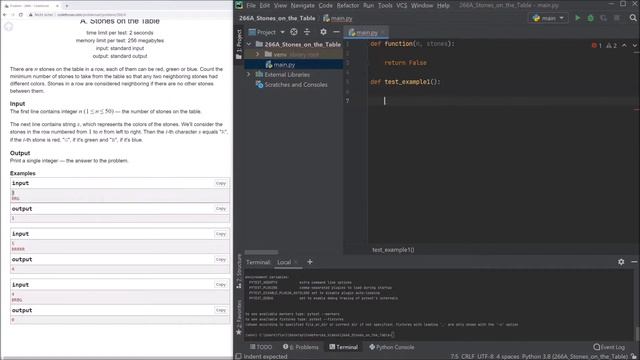
Task: Open the Project view selector dropdown
Action: pos(267,32)
